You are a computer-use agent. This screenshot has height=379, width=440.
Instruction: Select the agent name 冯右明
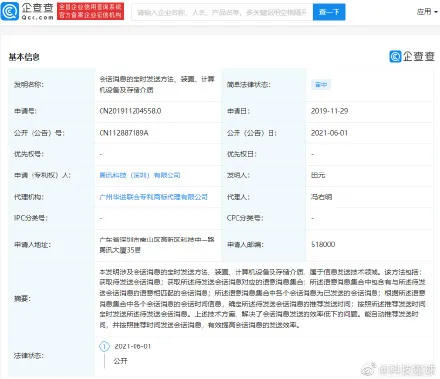(321, 197)
